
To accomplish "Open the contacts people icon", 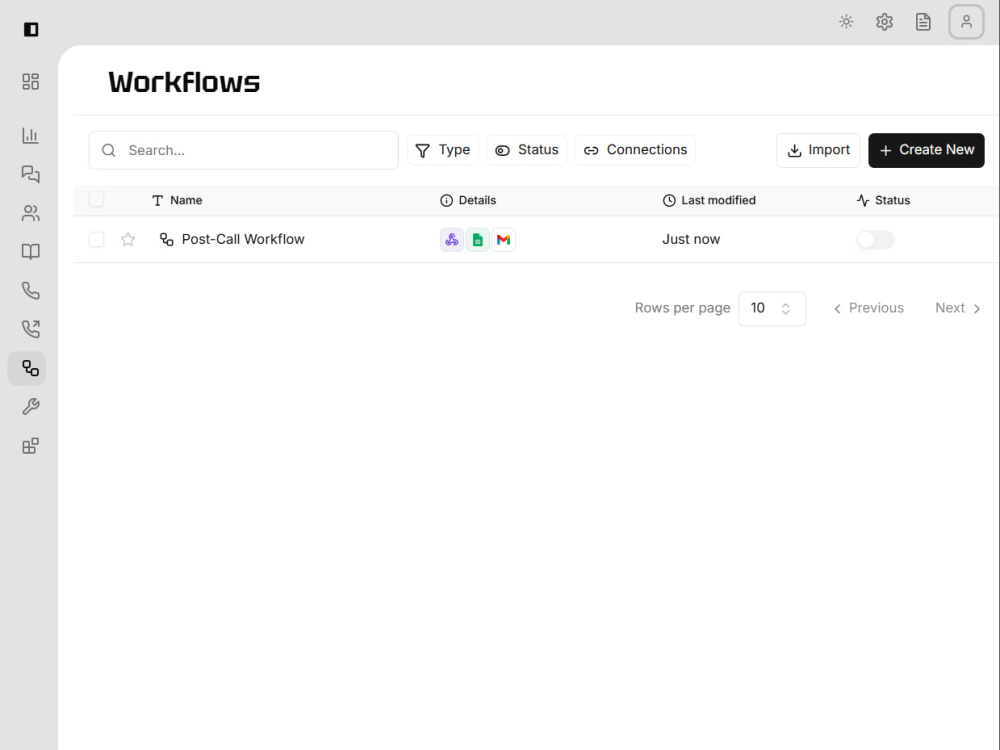I will (31, 213).
